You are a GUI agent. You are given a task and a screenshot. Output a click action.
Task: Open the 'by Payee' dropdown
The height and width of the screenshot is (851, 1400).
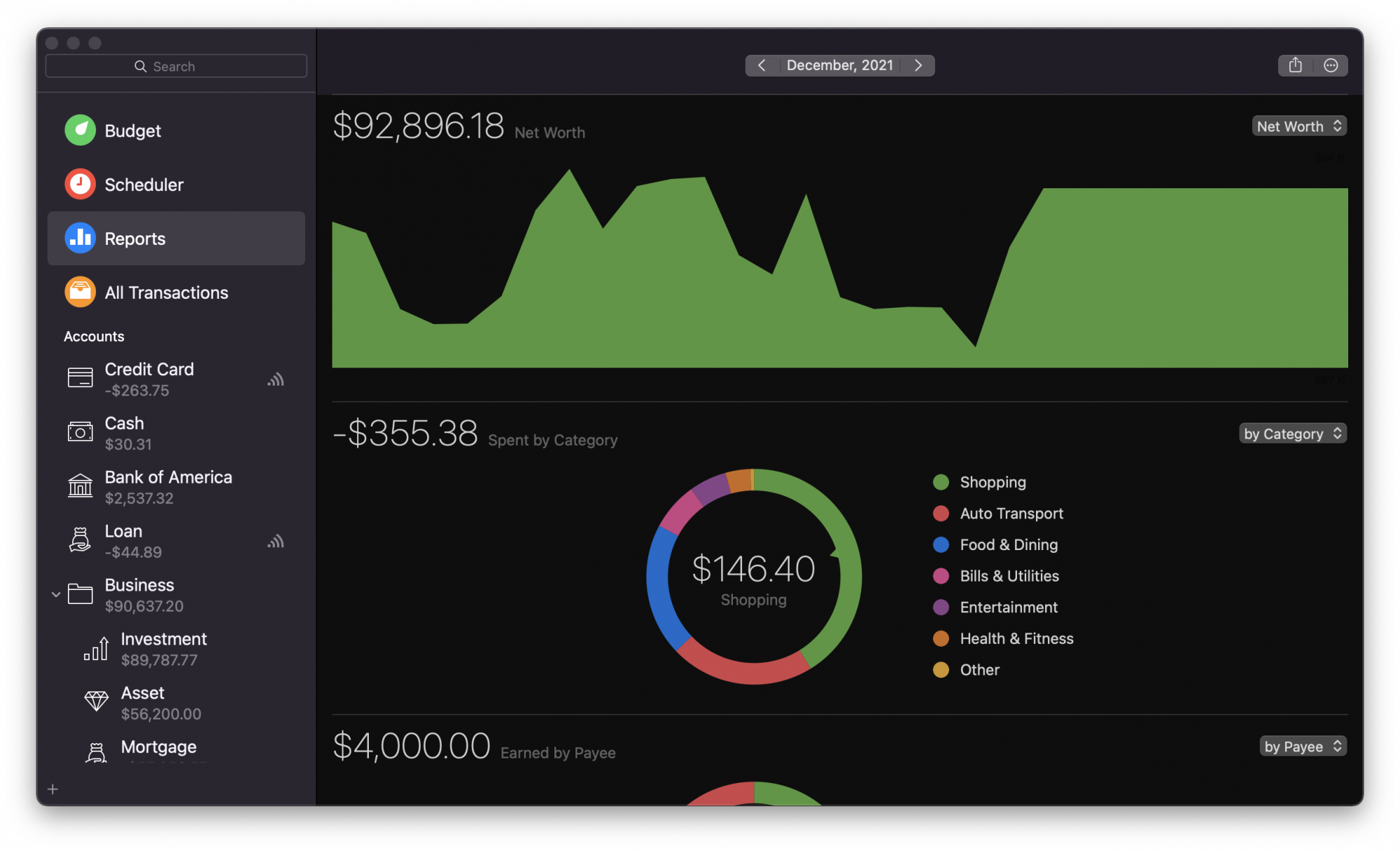point(1302,746)
